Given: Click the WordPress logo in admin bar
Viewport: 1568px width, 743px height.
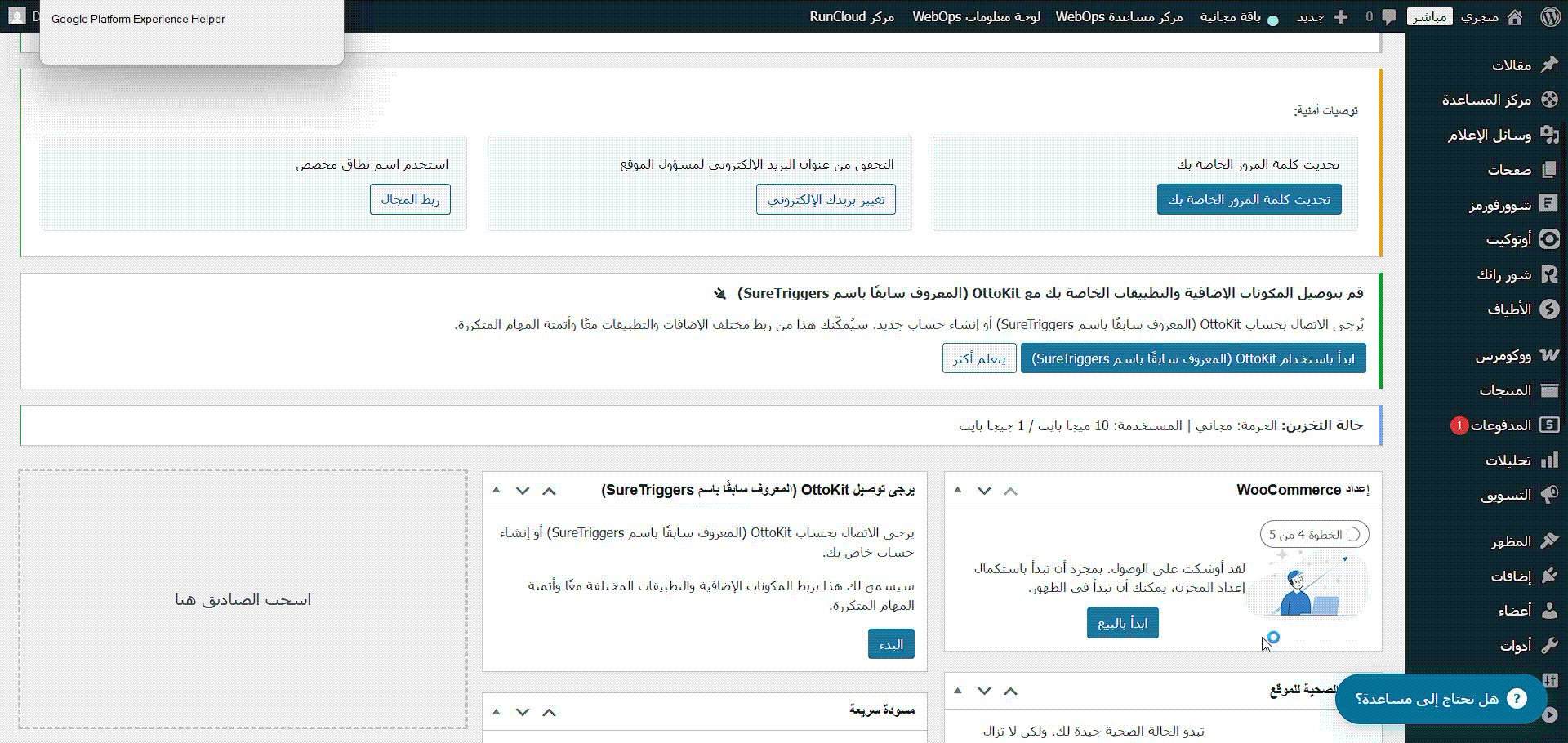Looking at the screenshot, I should pos(1550,16).
